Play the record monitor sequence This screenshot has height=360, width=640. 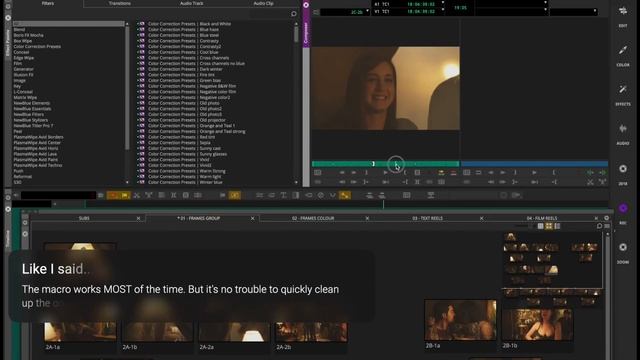coord(534,173)
